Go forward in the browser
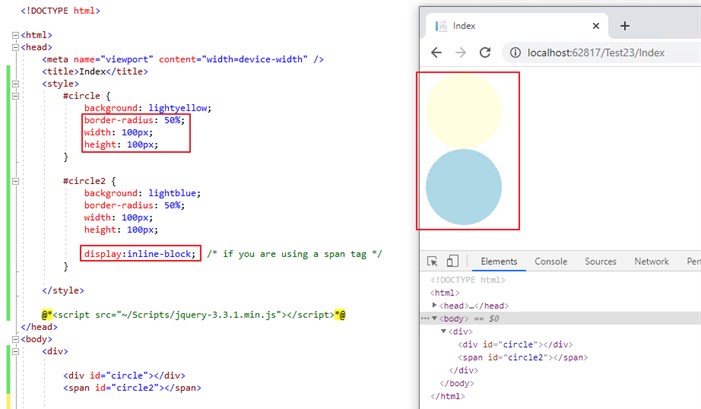The width and height of the screenshot is (701, 409). [x=460, y=53]
